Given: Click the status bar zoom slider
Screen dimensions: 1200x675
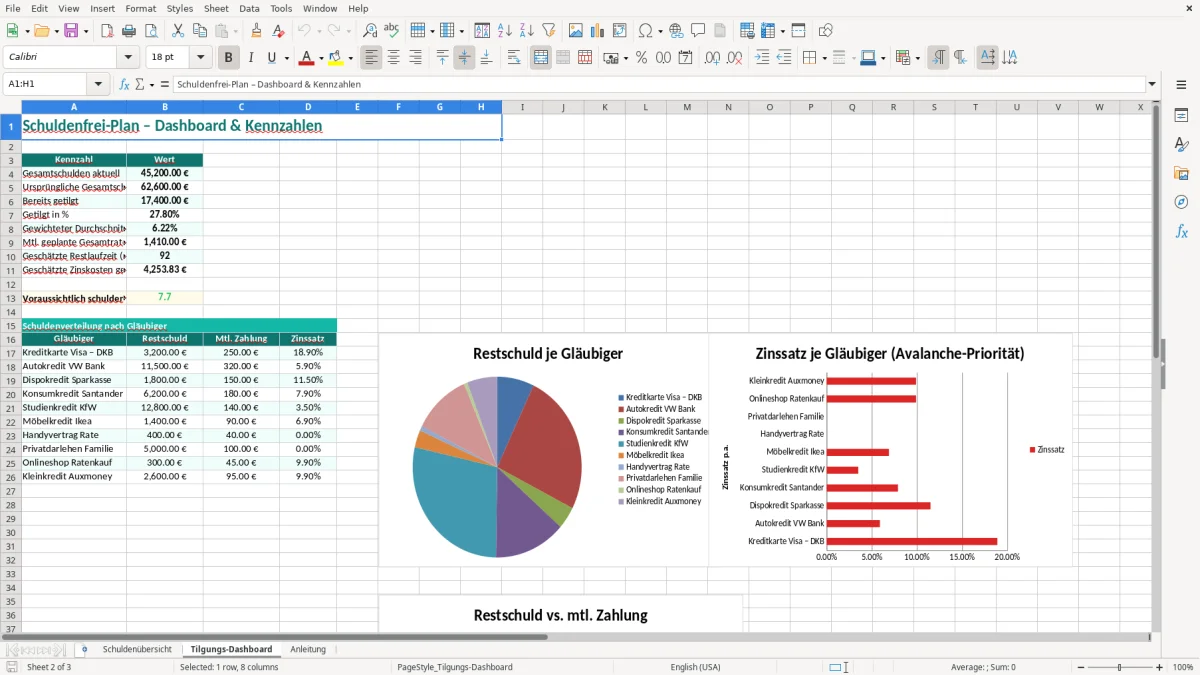Looking at the screenshot, I should 1119,667.
